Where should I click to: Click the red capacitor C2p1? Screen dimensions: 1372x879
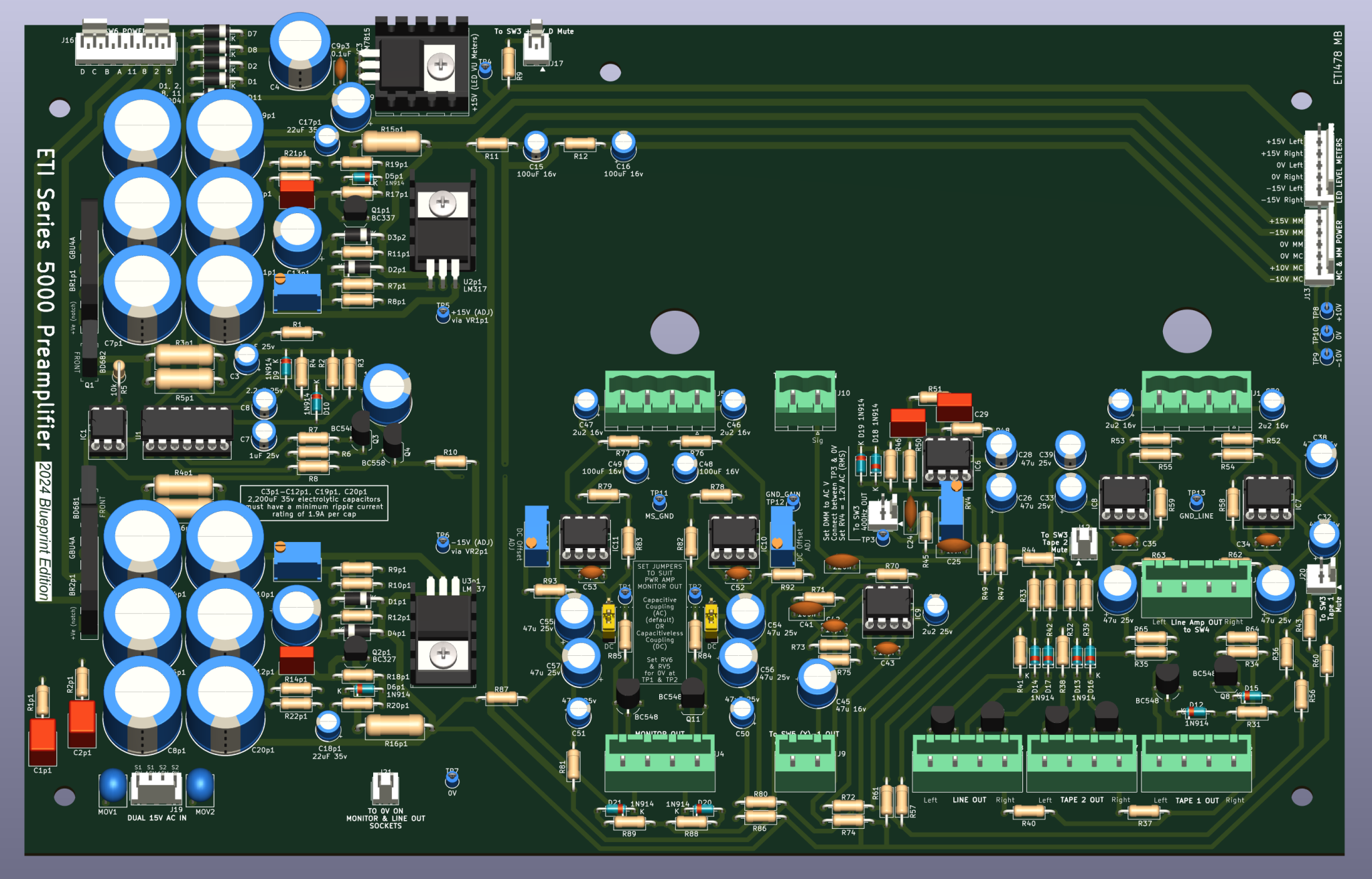82,724
